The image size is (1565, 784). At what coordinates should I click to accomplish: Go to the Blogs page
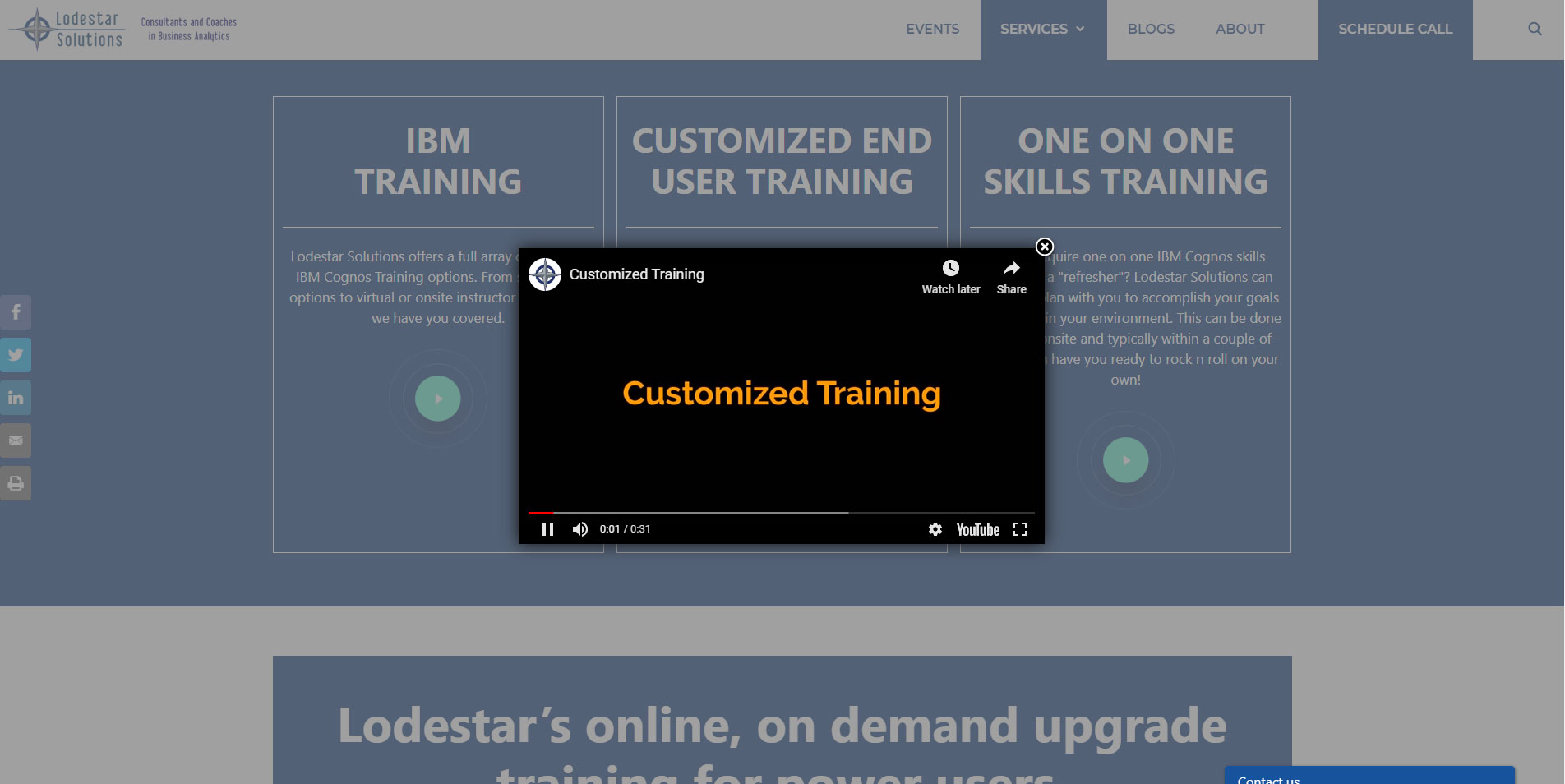point(1151,29)
